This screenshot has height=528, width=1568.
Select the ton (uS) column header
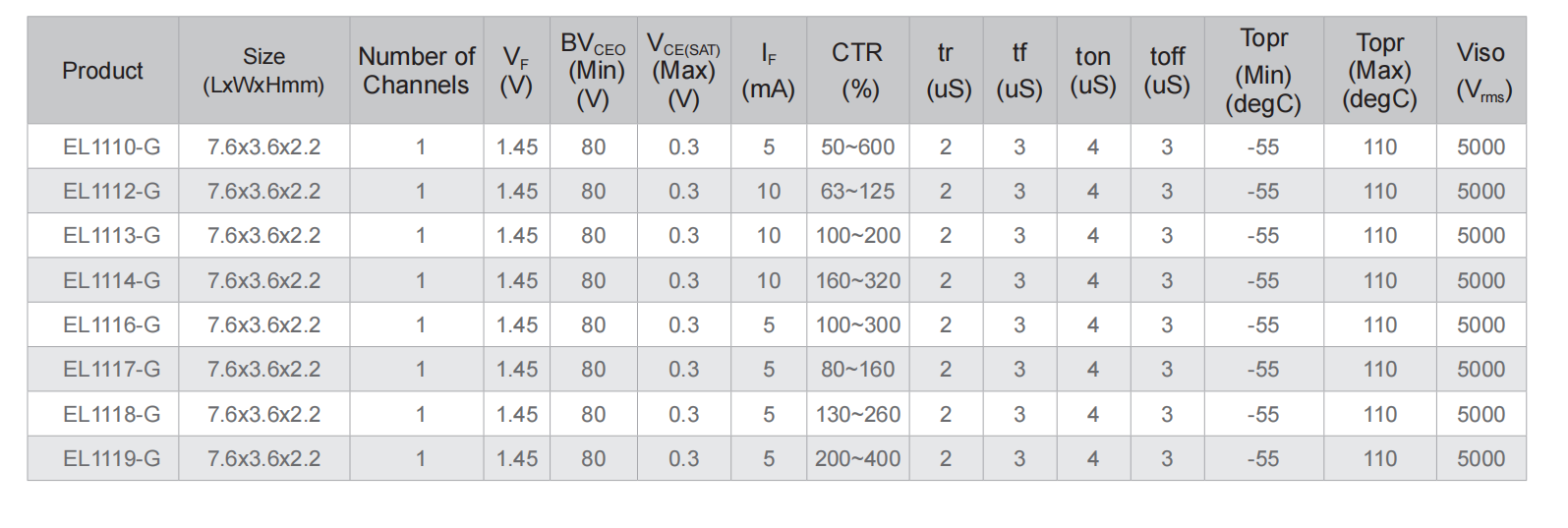(x=1093, y=71)
